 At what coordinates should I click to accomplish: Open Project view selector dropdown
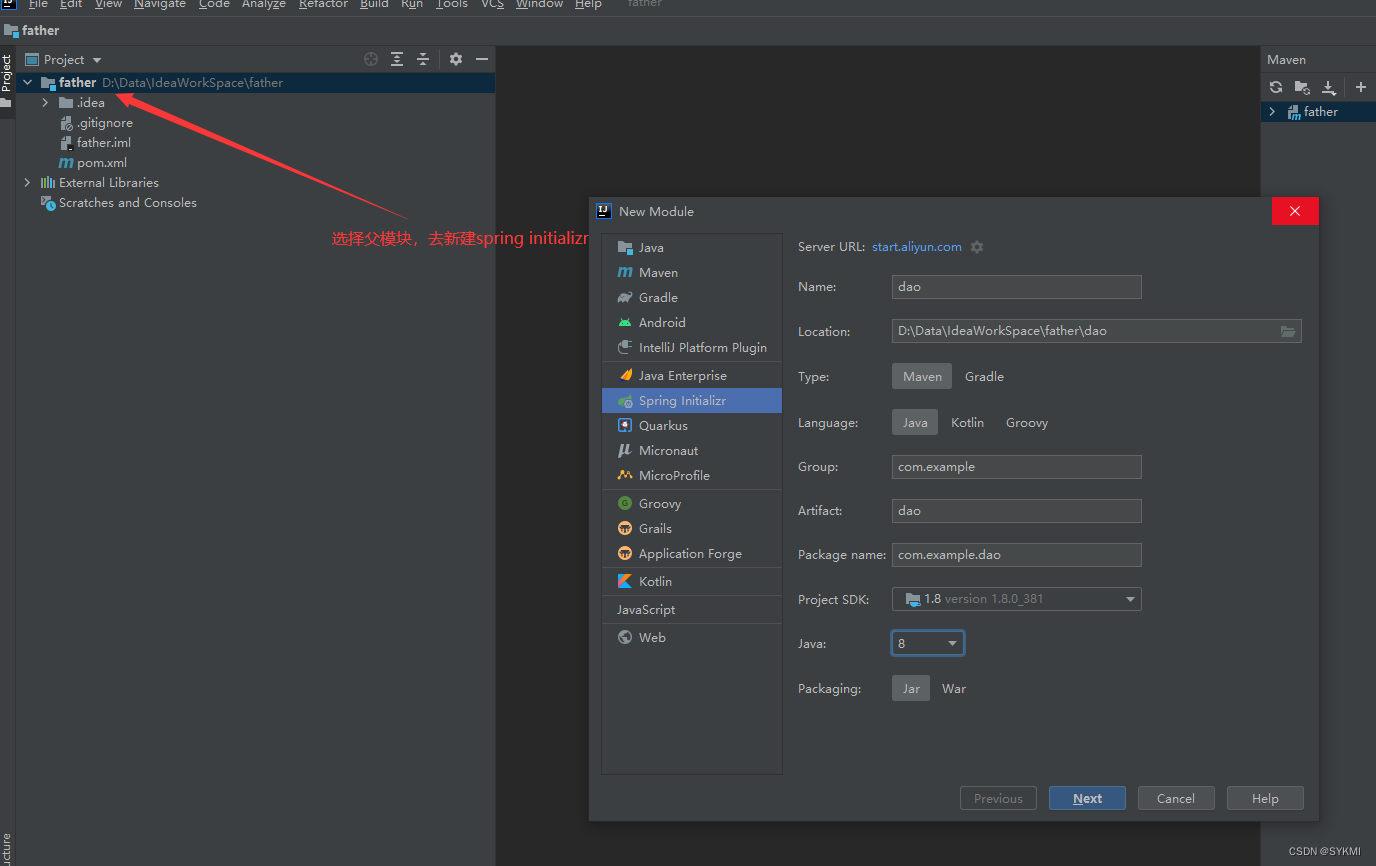63,59
